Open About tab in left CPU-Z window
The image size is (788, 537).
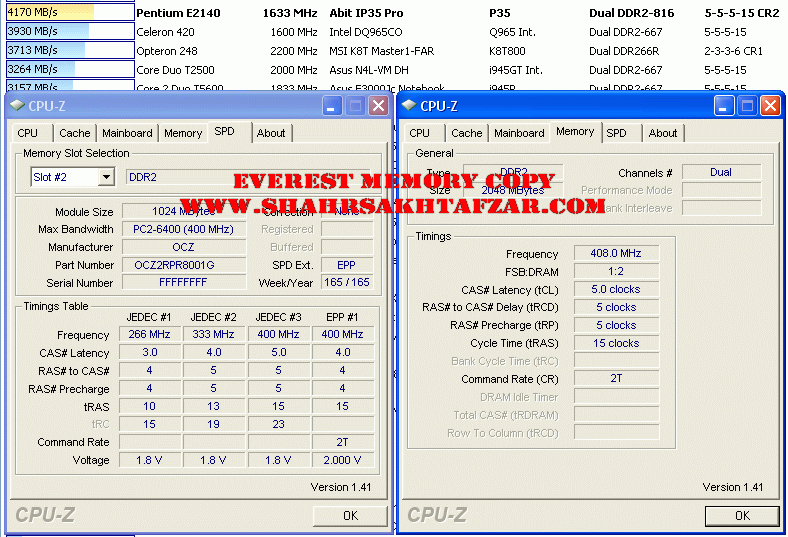click(271, 133)
